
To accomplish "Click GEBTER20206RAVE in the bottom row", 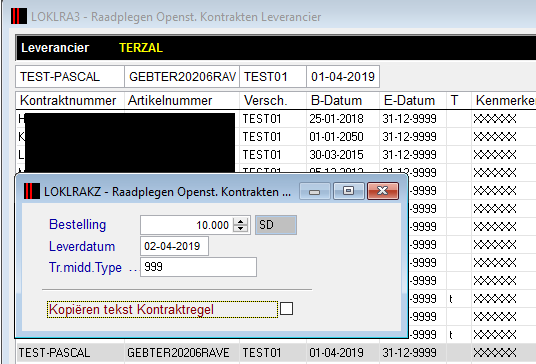I will click(178, 353).
